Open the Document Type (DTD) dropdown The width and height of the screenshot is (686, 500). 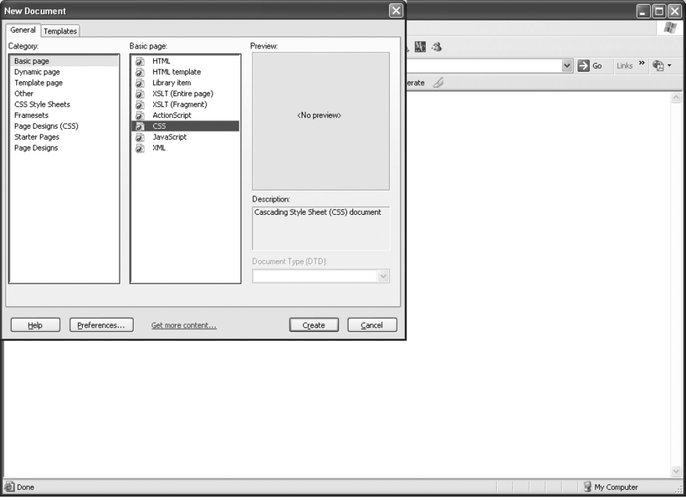[383, 276]
